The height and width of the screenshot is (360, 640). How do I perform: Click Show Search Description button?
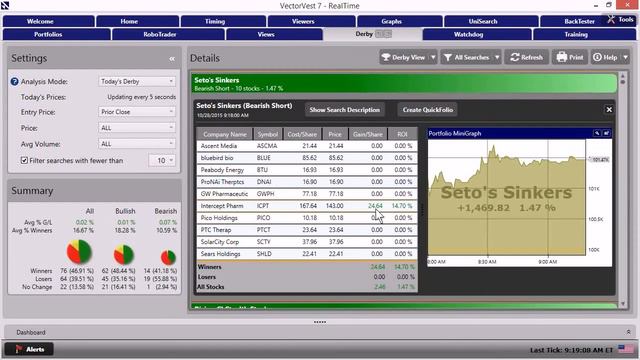pyautogui.click(x=344, y=110)
